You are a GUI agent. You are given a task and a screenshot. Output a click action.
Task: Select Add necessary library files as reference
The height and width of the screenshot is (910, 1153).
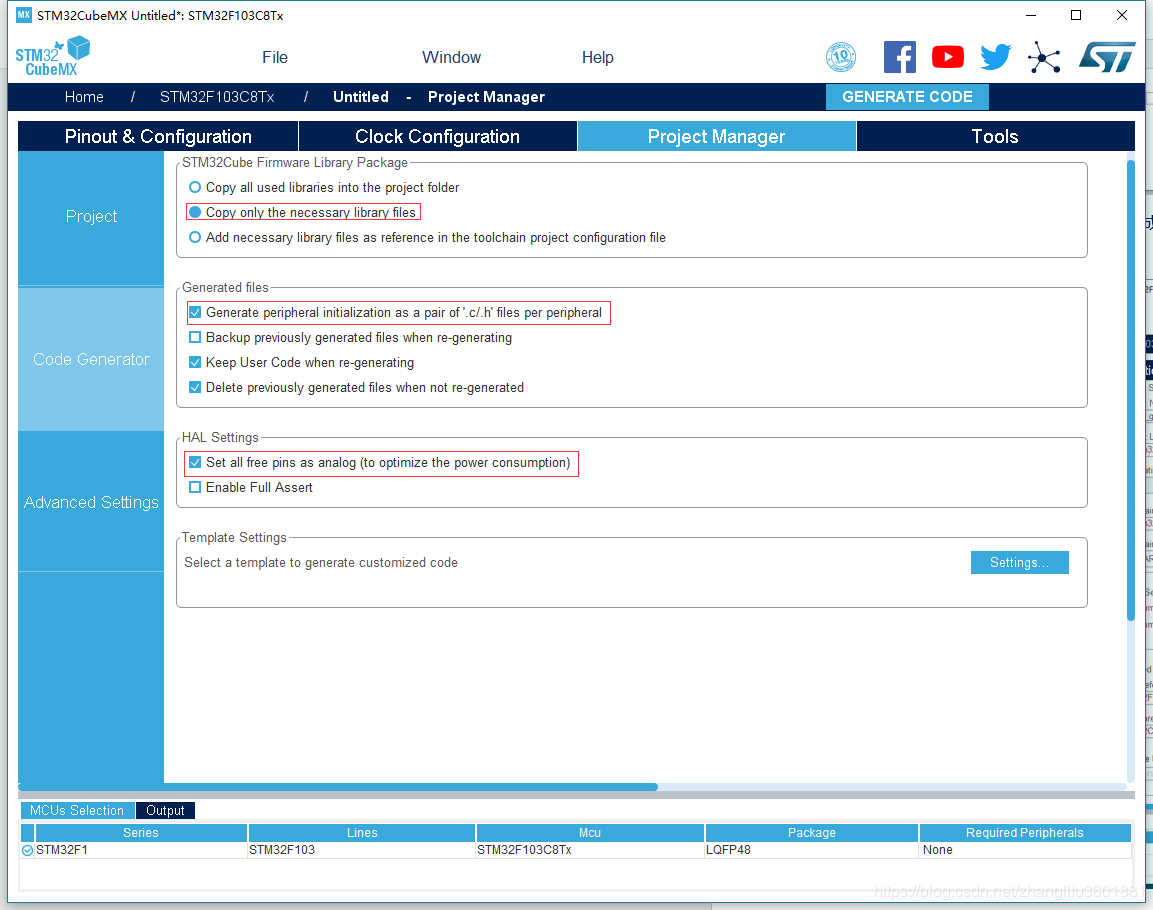coord(195,237)
